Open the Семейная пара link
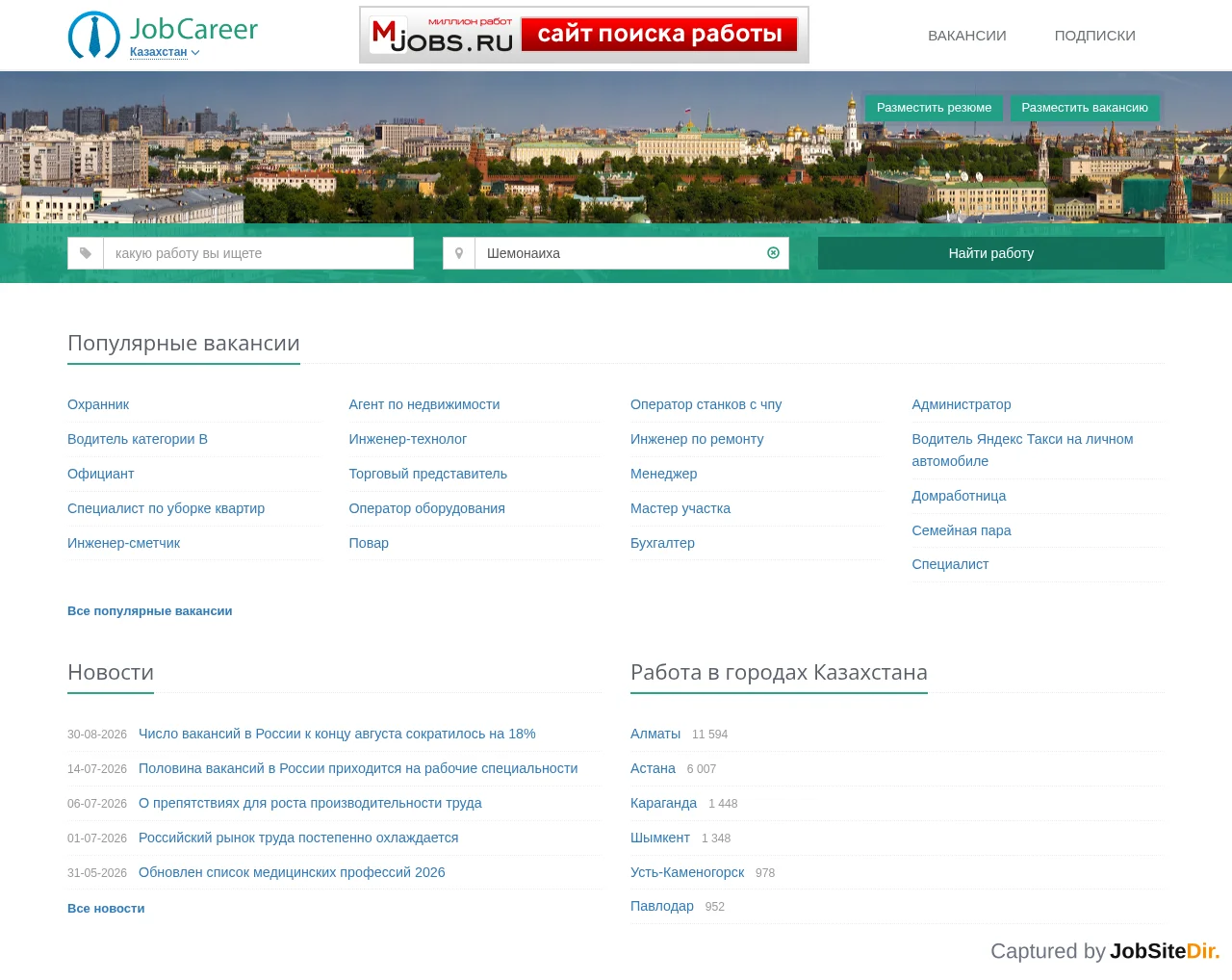 pos(962,530)
